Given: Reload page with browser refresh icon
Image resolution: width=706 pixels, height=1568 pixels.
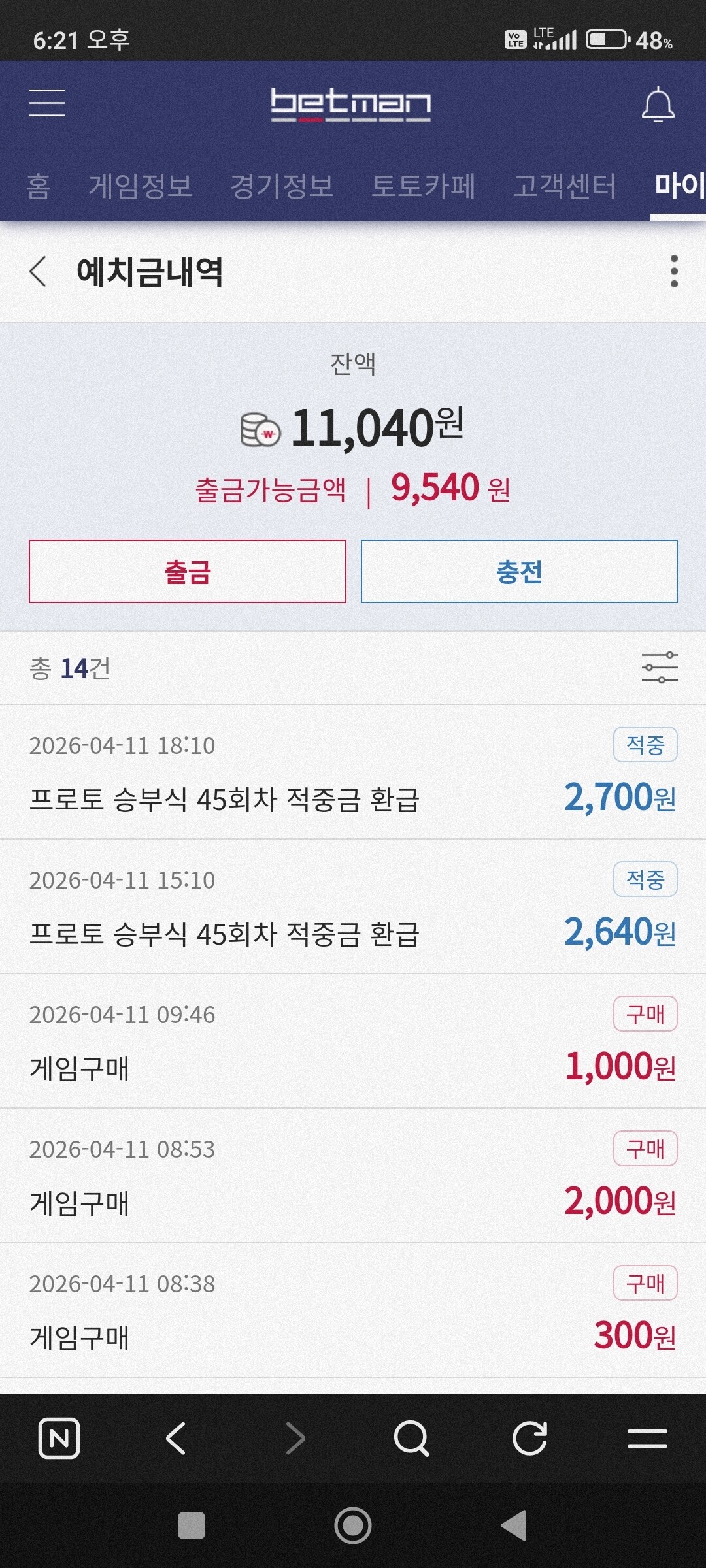Looking at the screenshot, I should pos(529,1438).
